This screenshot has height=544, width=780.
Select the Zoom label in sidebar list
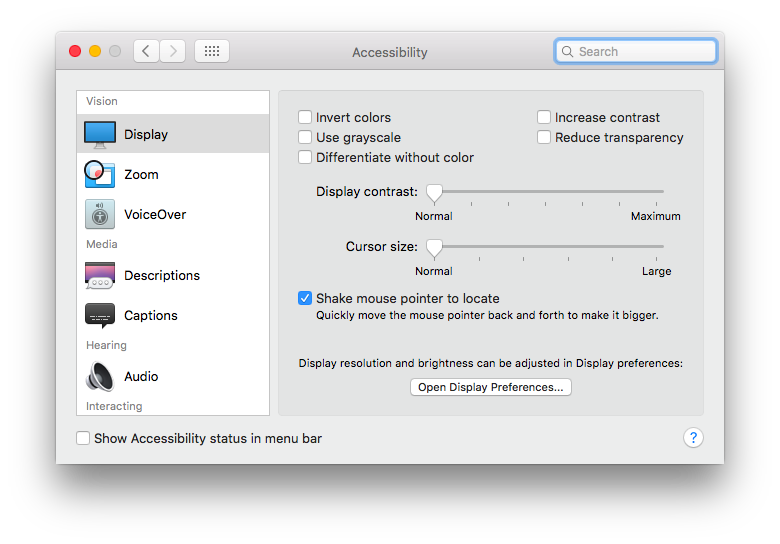pyautogui.click(x=141, y=174)
